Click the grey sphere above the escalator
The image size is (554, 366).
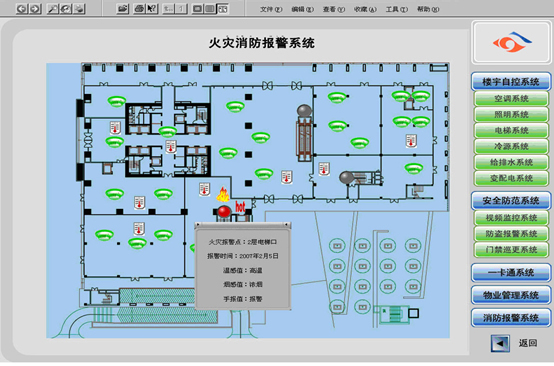point(304,111)
